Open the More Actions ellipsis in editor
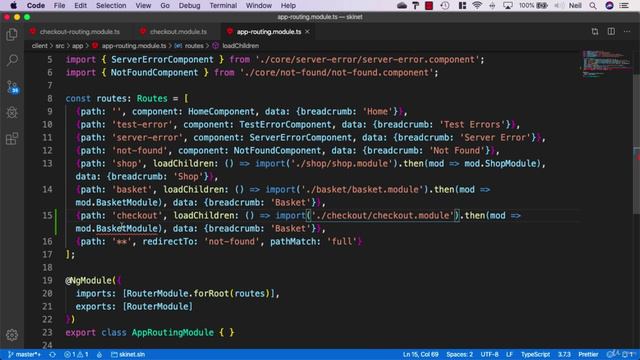The image size is (640, 360). click(x=627, y=31)
